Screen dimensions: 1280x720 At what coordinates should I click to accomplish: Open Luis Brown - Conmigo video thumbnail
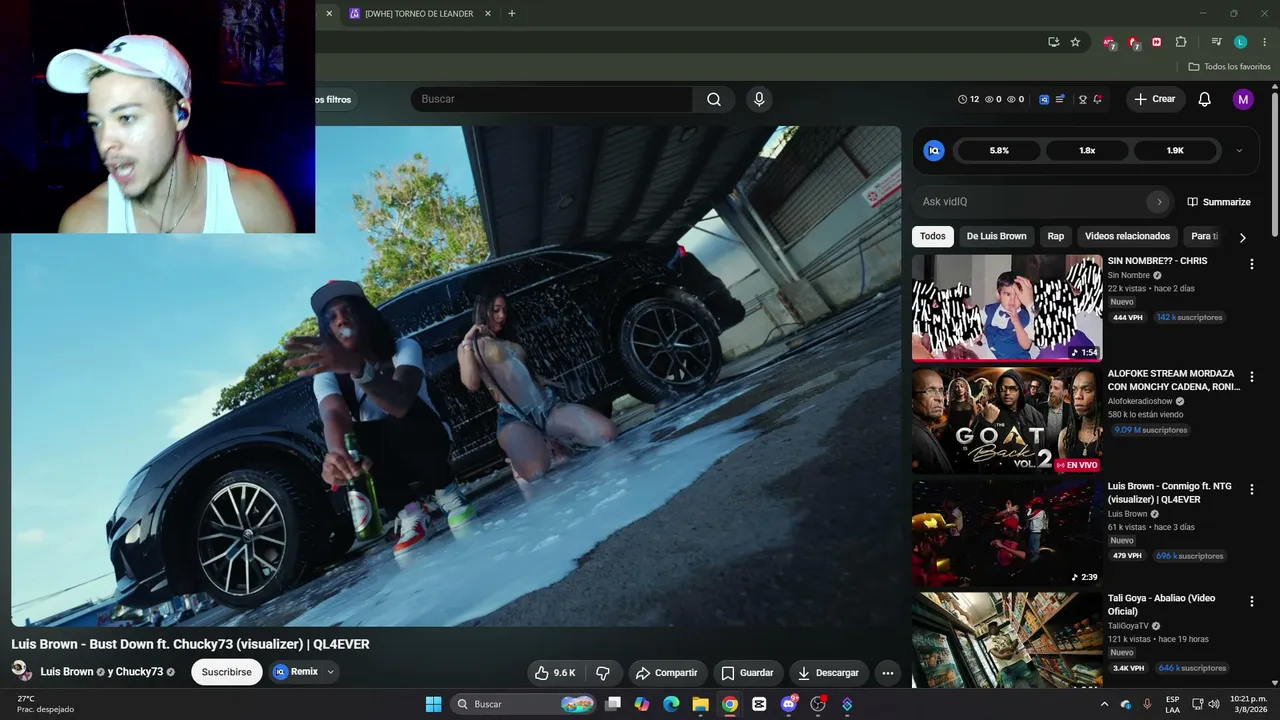tap(1007, 533)
